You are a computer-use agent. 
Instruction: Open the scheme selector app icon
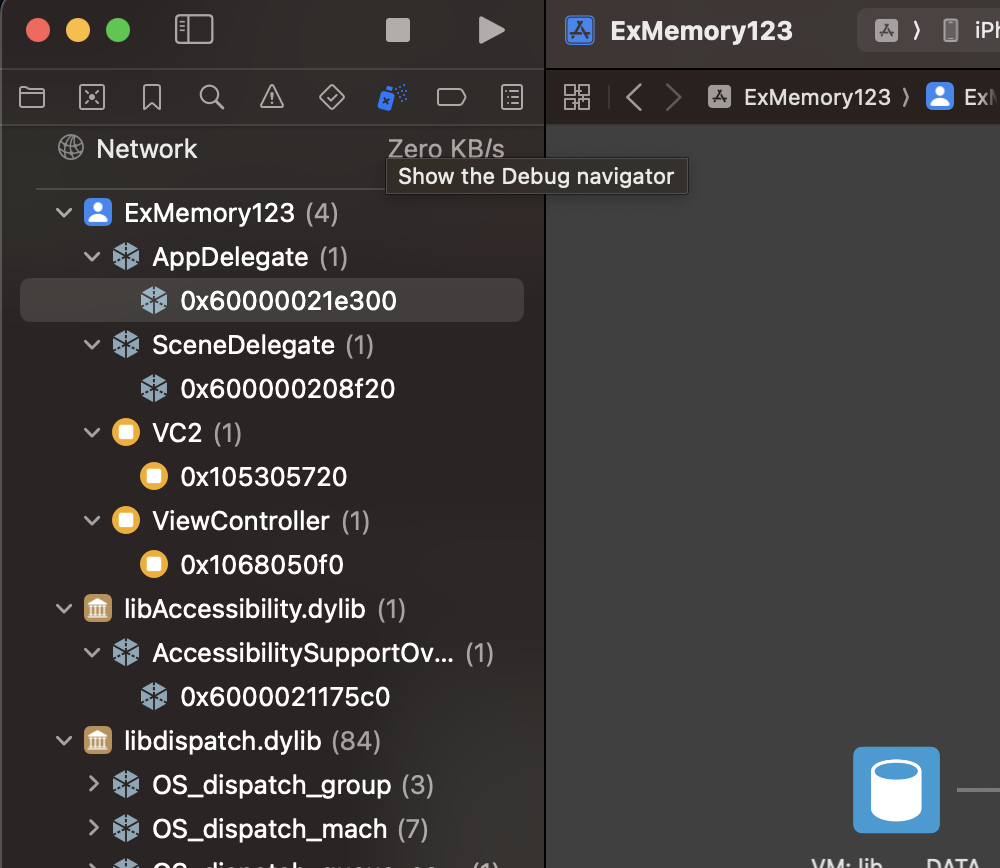(x=886, y=30)
